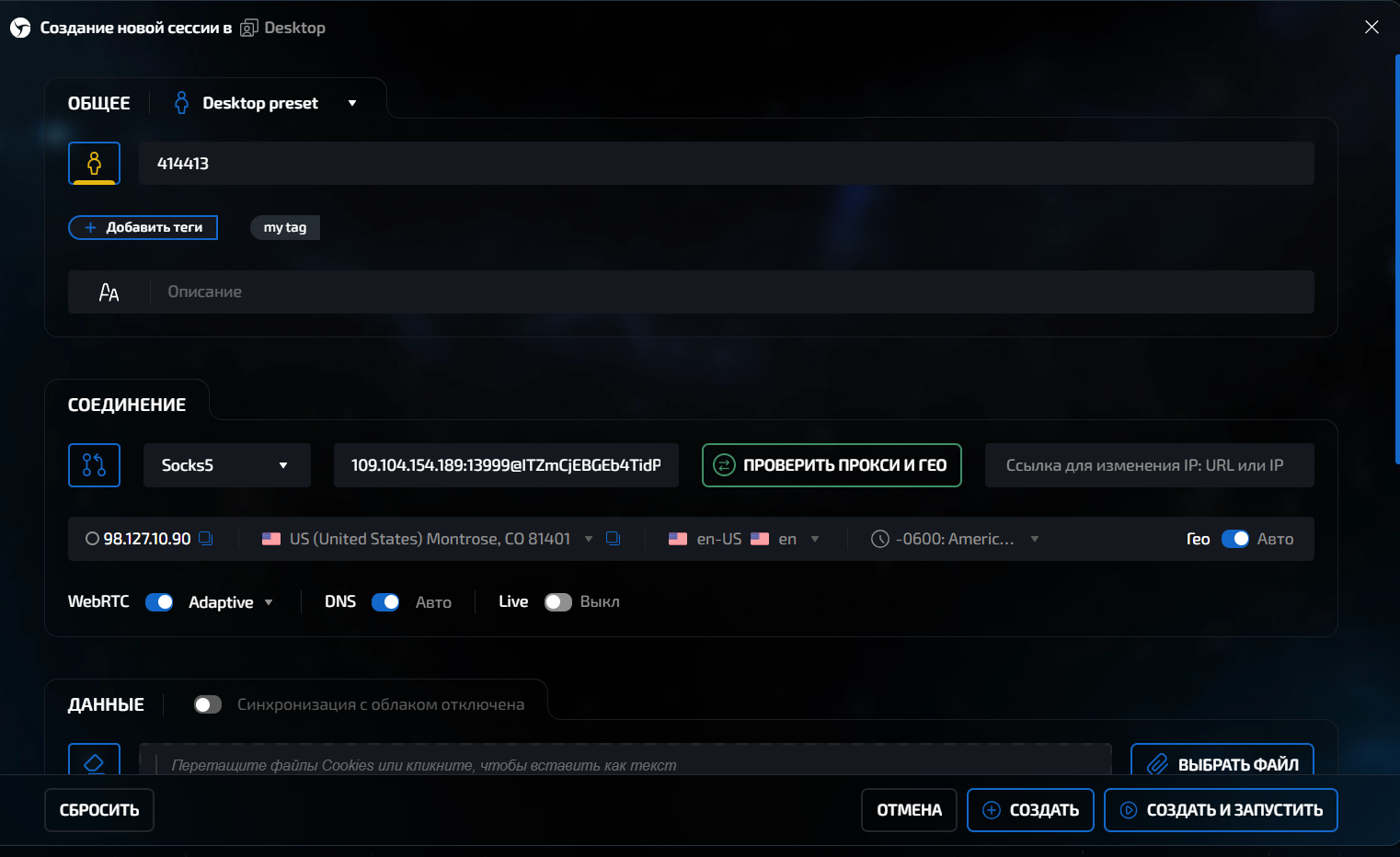Copy the Montrose geolocation value
The image size is (1400, 857).
point(613,539)
